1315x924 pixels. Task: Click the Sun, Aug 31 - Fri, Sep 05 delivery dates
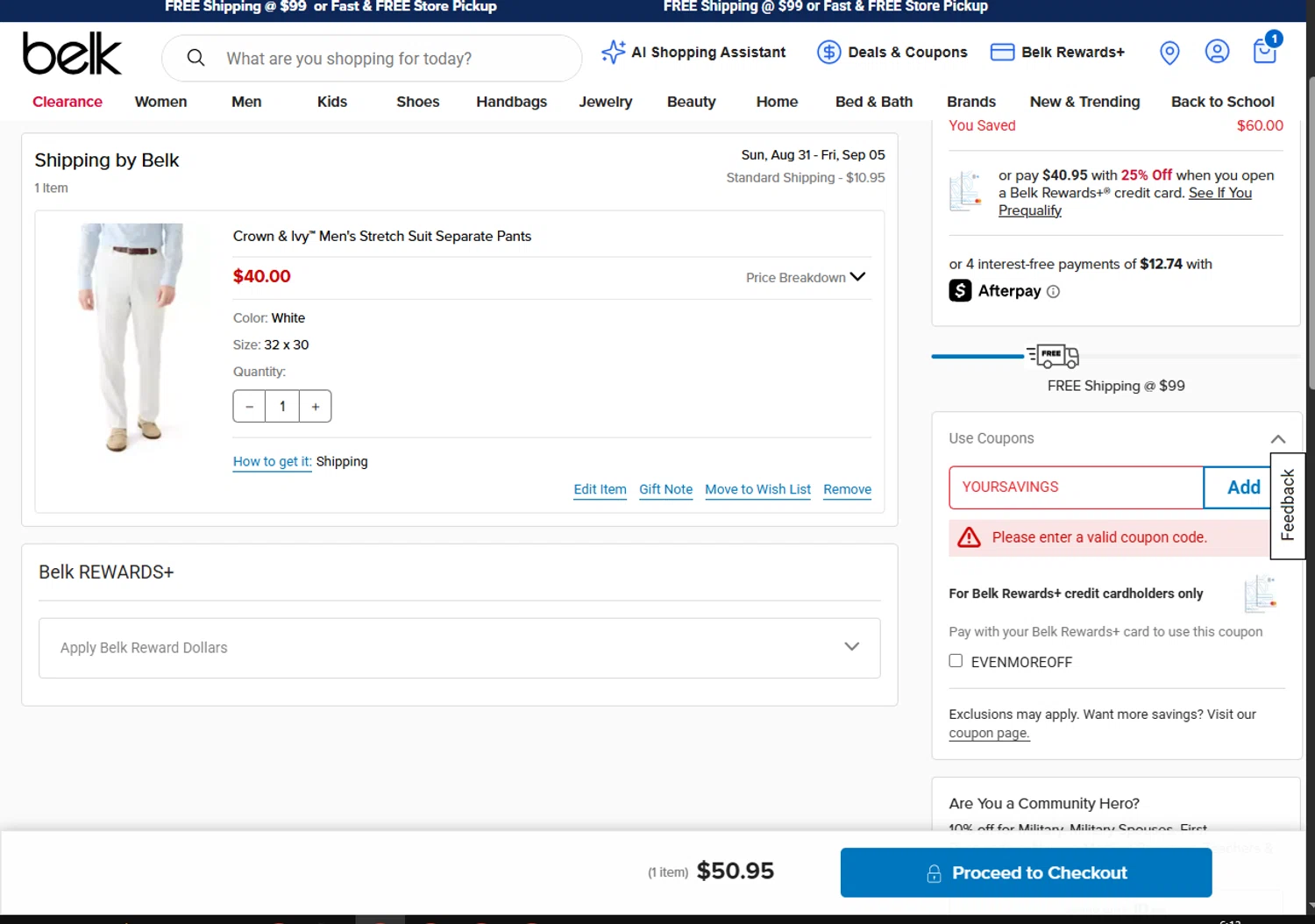tap(814, 155)
